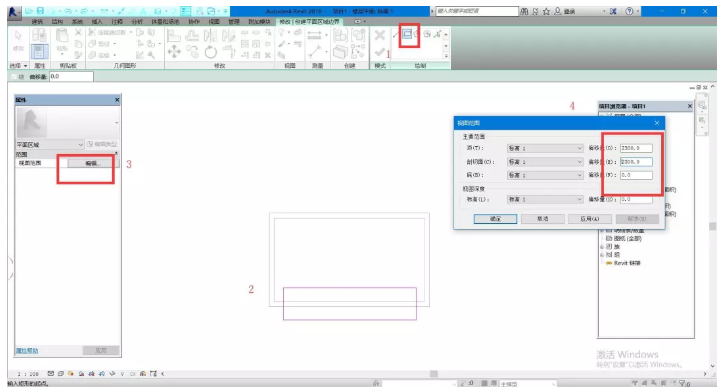Click the Paste clipboard icon
The width and height of the screenshot is (726, 392).
pyautogui.click(x=61, y=36)
